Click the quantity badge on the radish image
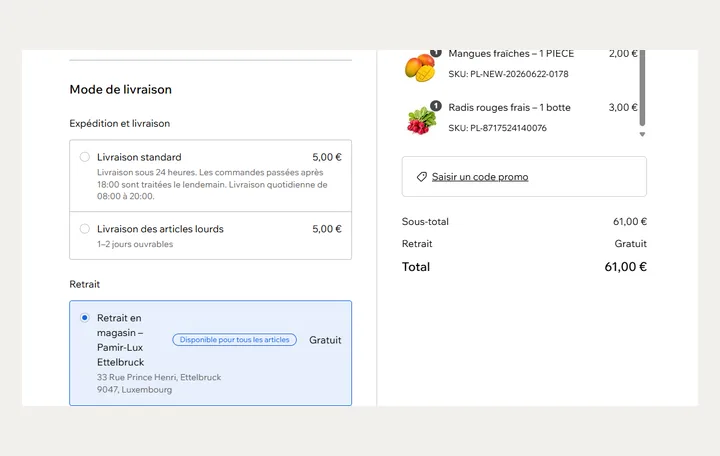The height and width of the screenshot is (456, 720). (x=435, y=106)
